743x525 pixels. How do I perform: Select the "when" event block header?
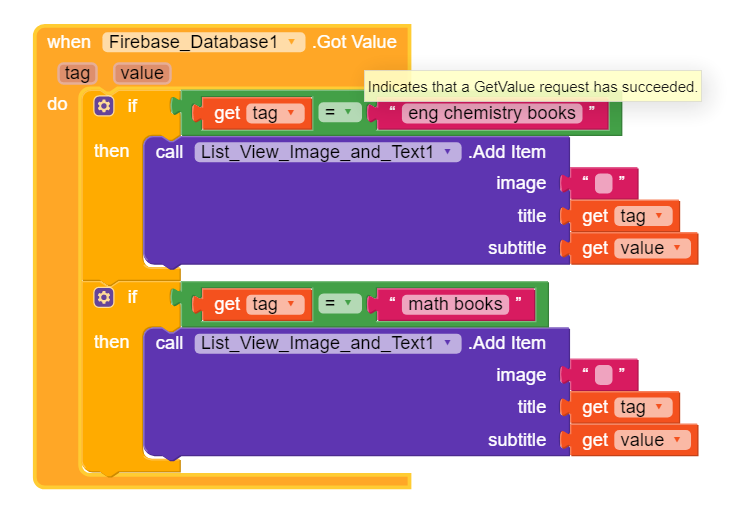point(69,42)
